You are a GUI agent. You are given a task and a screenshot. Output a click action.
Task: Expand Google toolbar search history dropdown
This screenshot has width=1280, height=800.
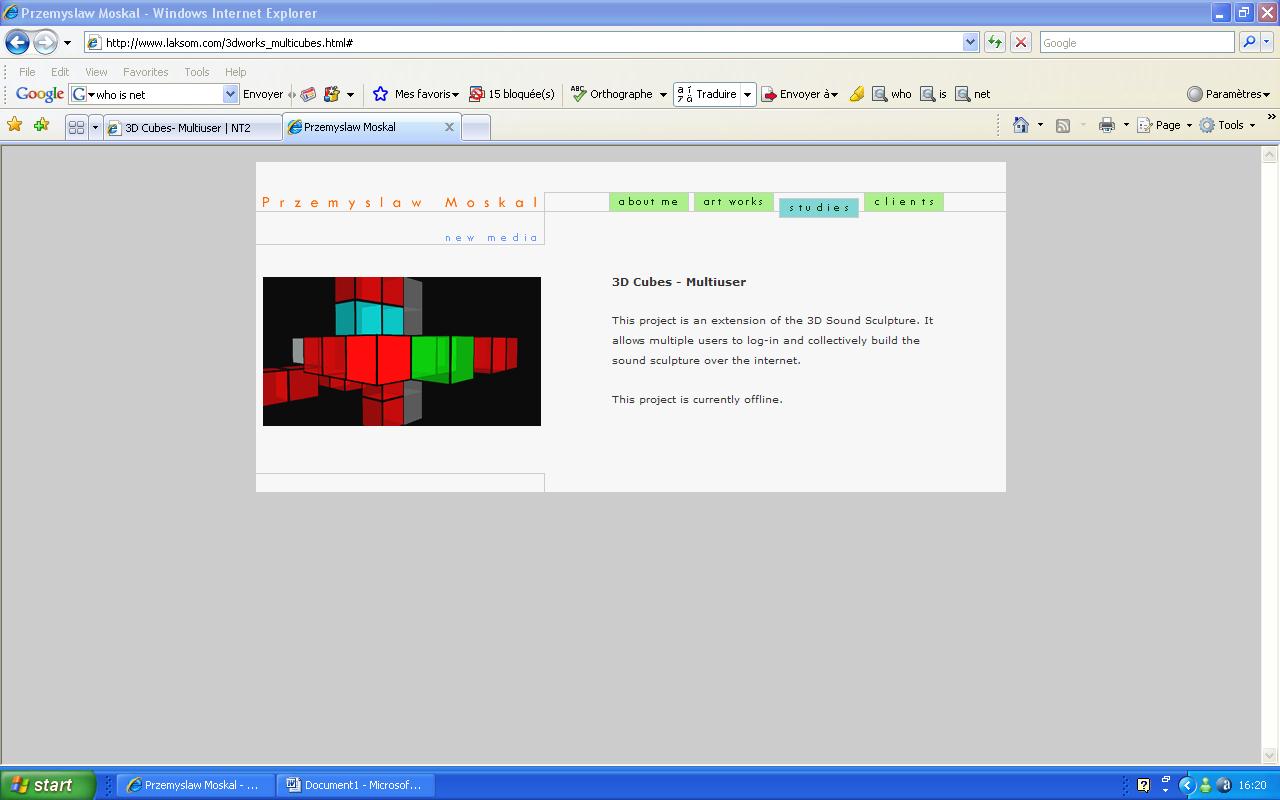coord(230,94)
